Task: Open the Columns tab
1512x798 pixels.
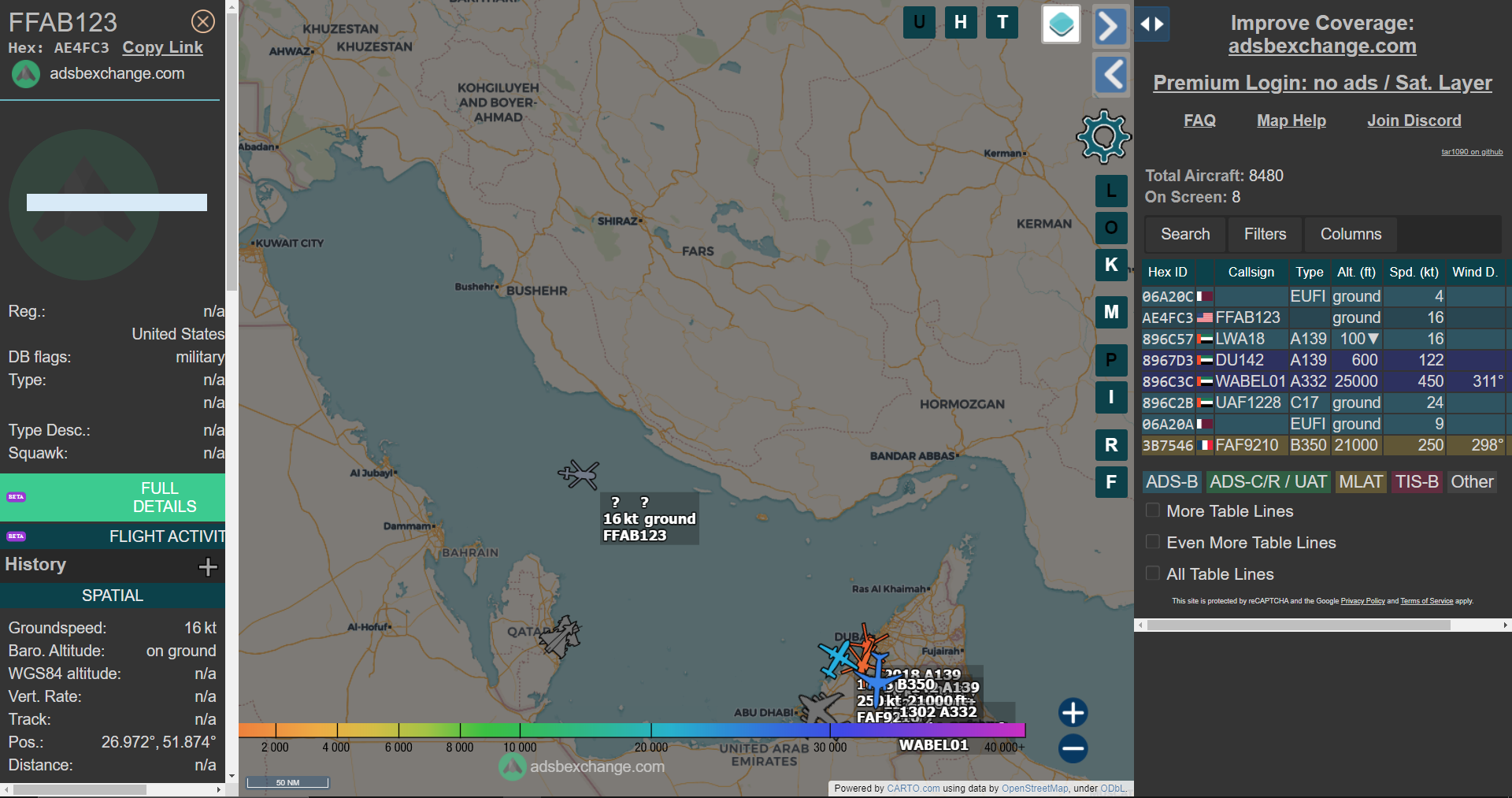Action: pos(1351,234)
